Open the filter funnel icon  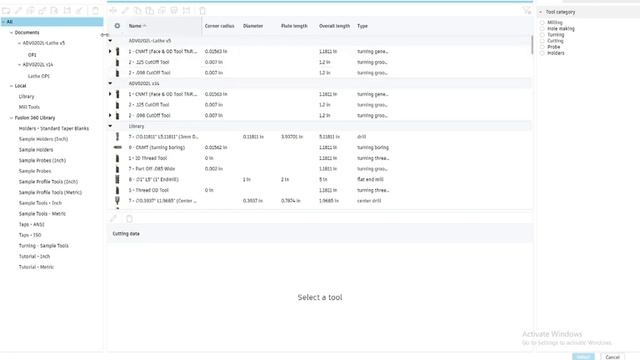coord(527,11)
